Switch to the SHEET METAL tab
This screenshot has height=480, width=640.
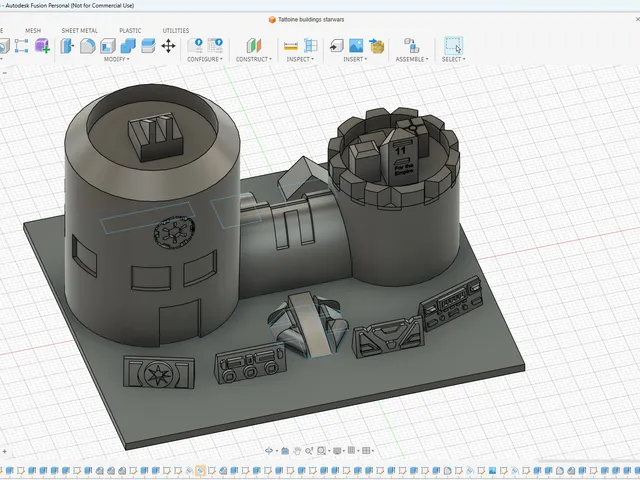80,31
